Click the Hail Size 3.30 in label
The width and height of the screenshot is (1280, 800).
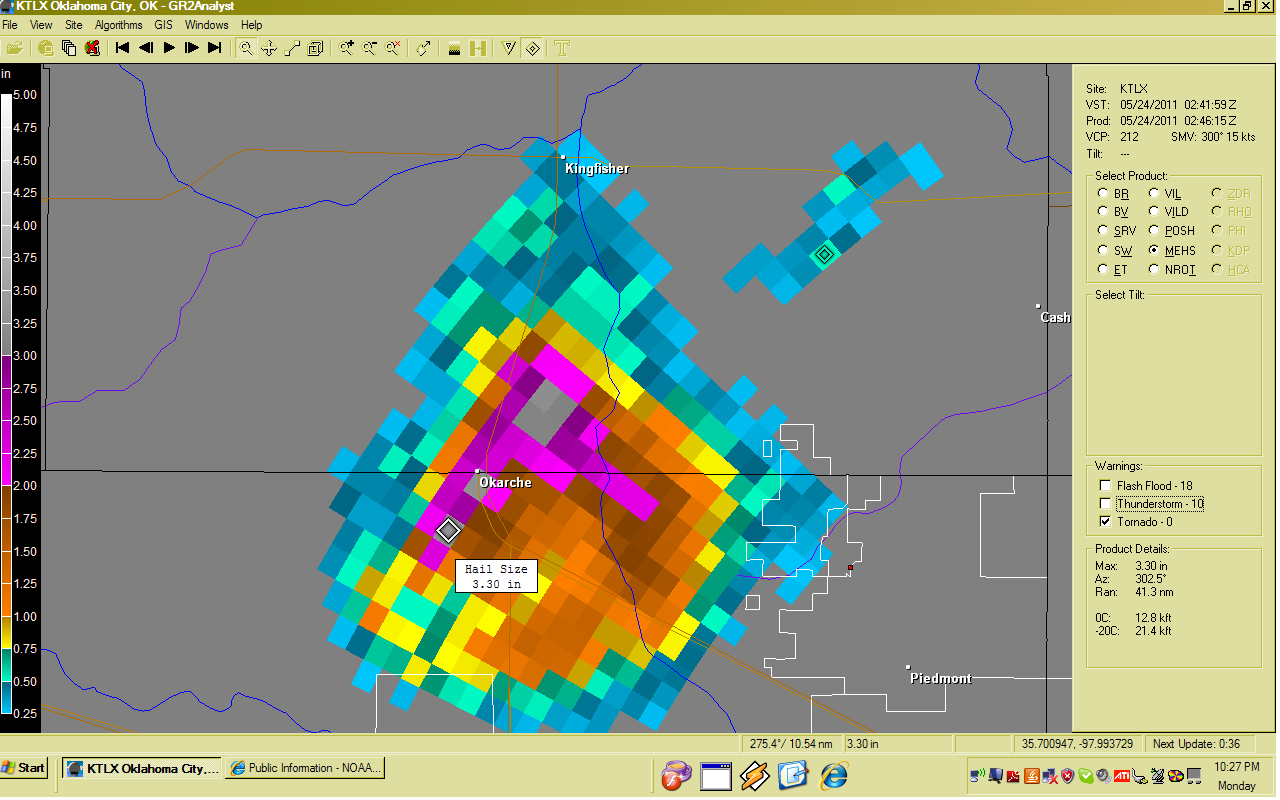click(x=497, y=577)
